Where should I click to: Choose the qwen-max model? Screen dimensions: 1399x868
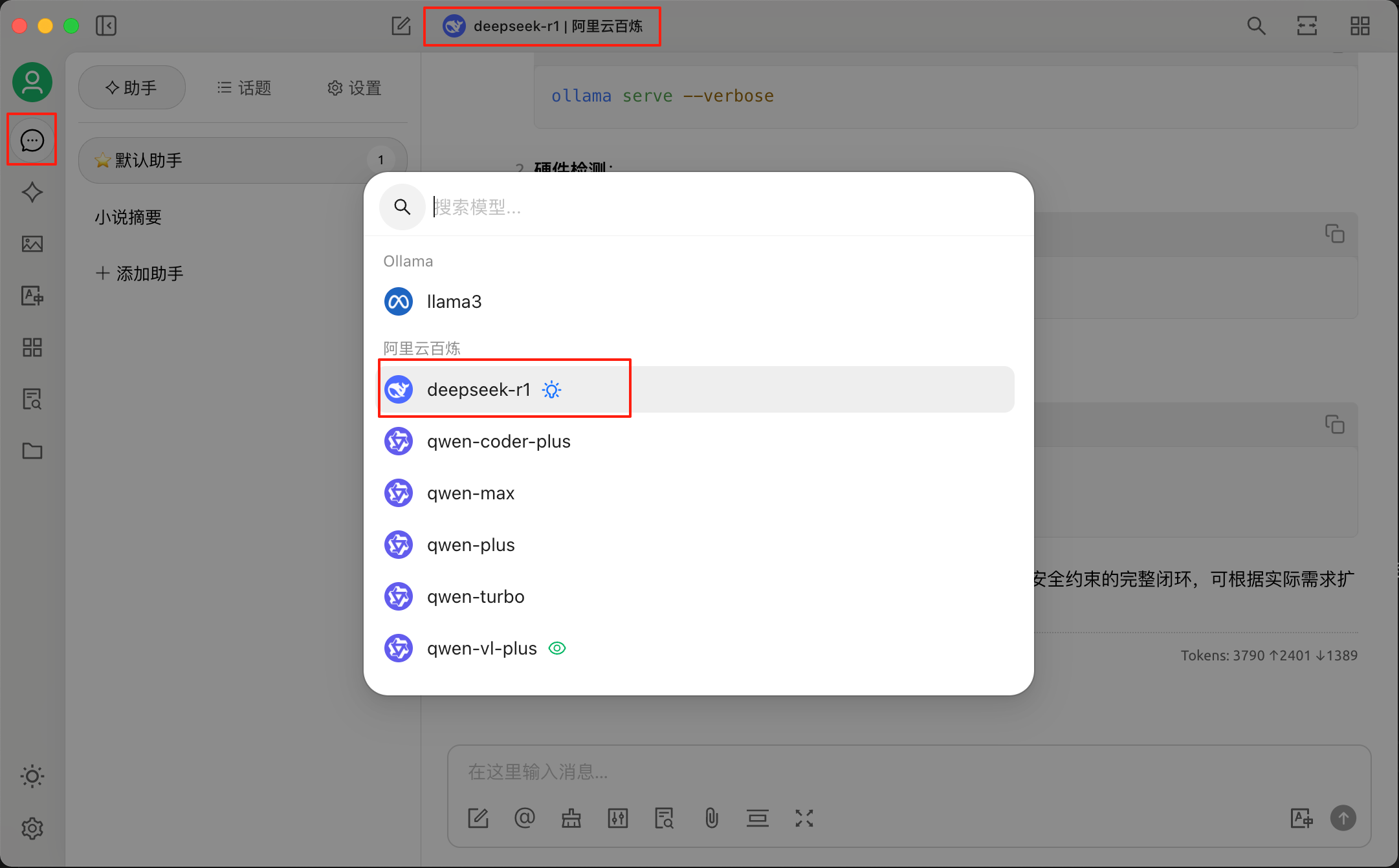[696, 493]
